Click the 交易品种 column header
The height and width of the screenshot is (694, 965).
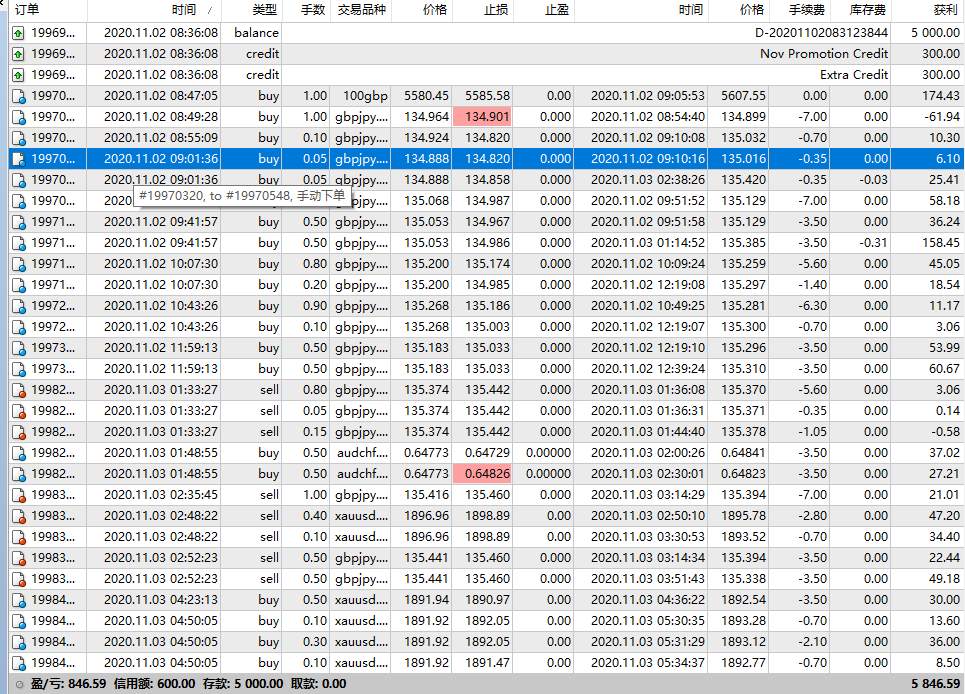point(361,10)
